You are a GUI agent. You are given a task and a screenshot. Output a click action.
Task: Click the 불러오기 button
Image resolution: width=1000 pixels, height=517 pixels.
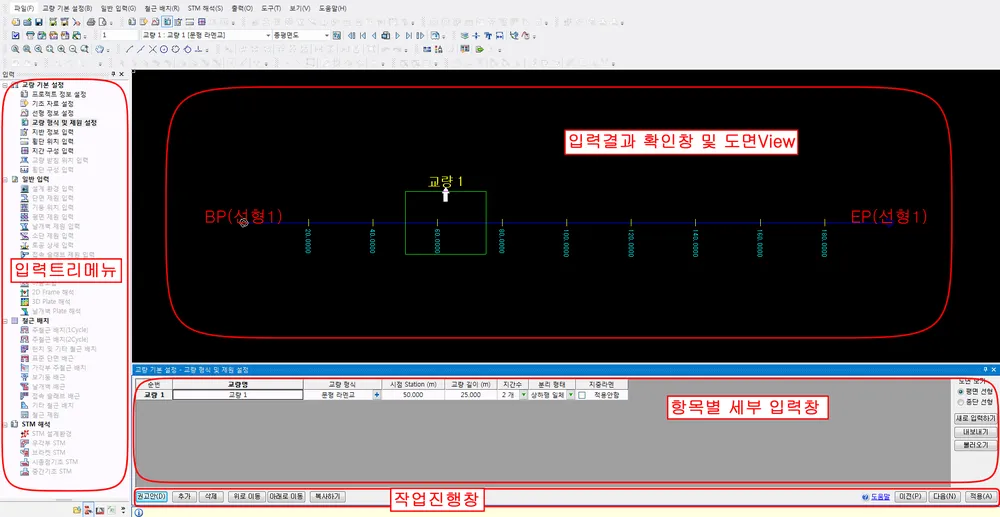point(974,446)
